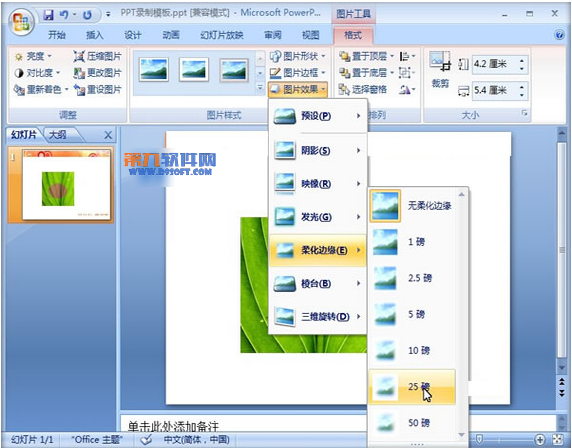This screenshot has height=448, width=572.
Task: Select the 格式 Format ribbon tab
Action: pos(353,35)
